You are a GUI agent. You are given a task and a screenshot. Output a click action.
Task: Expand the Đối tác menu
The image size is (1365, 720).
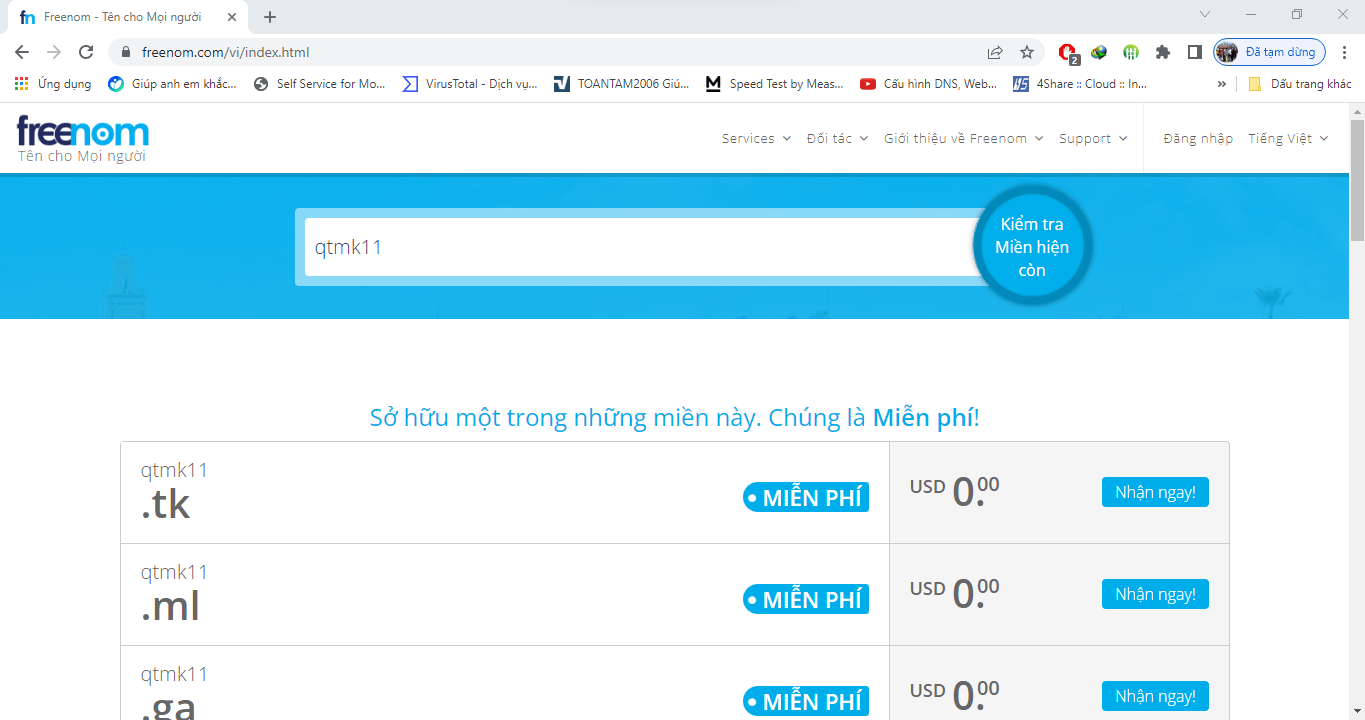tap(837, 139)
